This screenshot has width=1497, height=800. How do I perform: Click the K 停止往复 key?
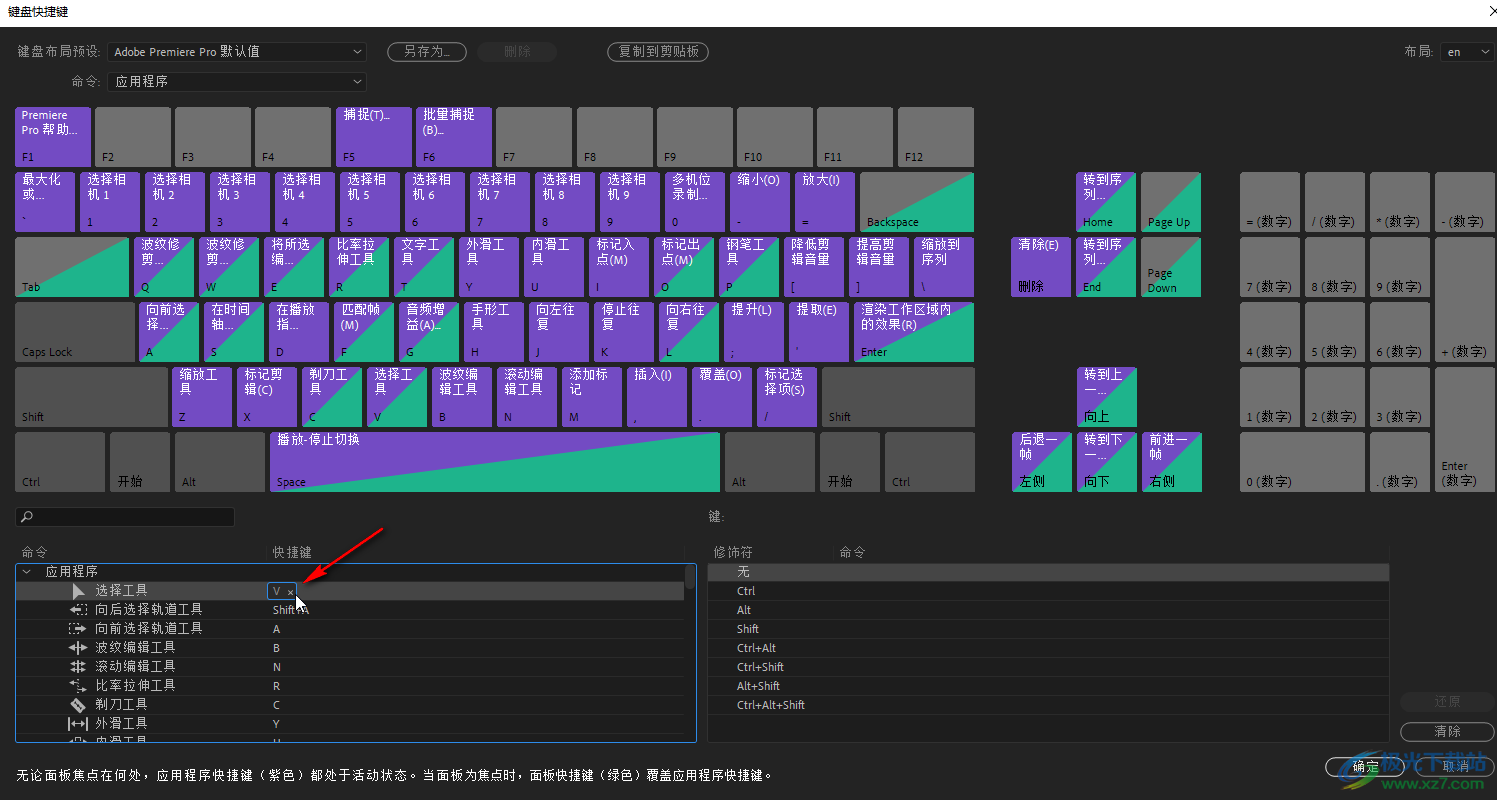[x=624, y=332]
